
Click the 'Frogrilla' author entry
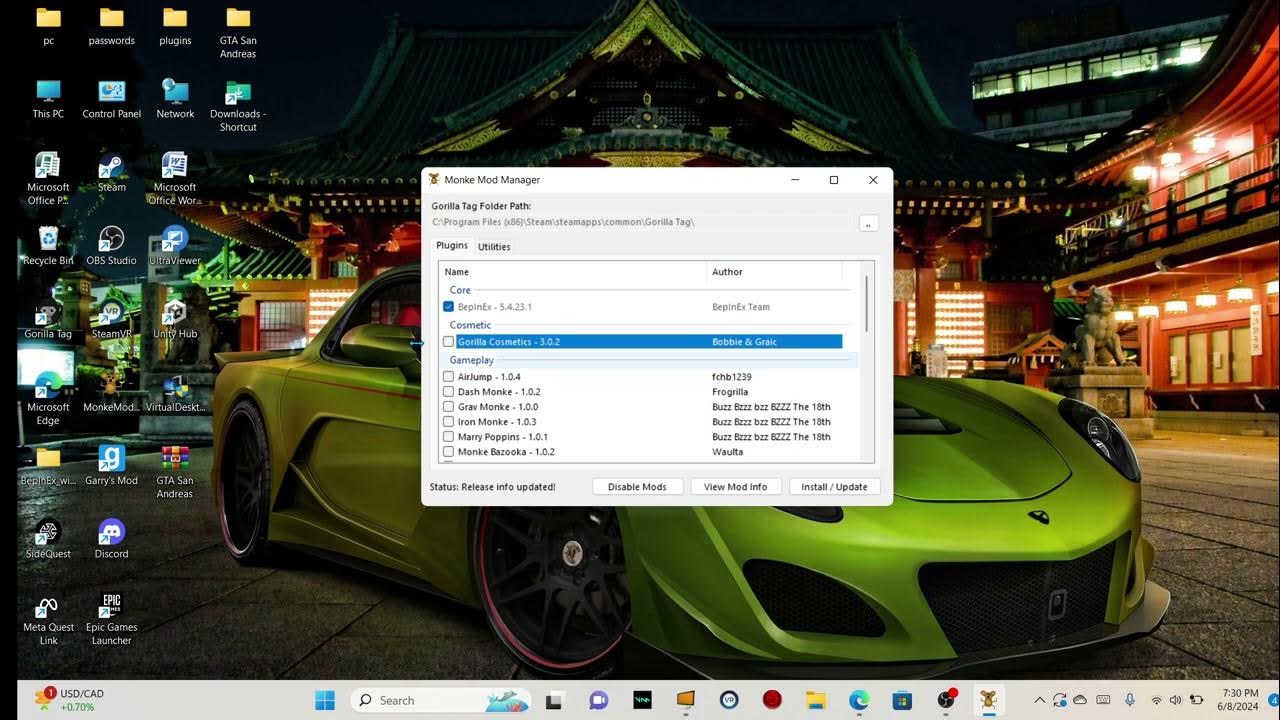click(730, 392)
